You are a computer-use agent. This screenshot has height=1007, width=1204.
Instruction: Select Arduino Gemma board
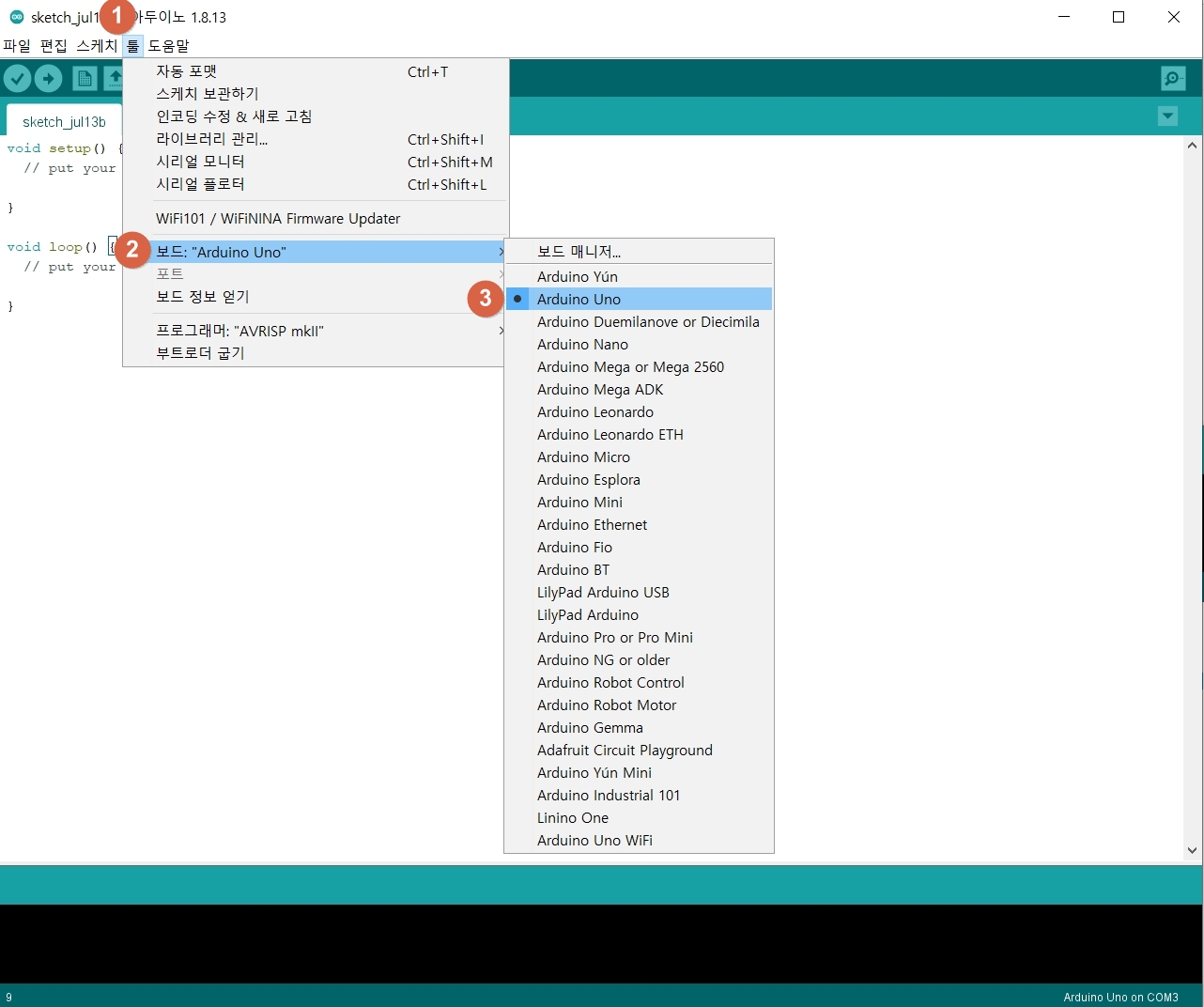click(x=639, y=727)
